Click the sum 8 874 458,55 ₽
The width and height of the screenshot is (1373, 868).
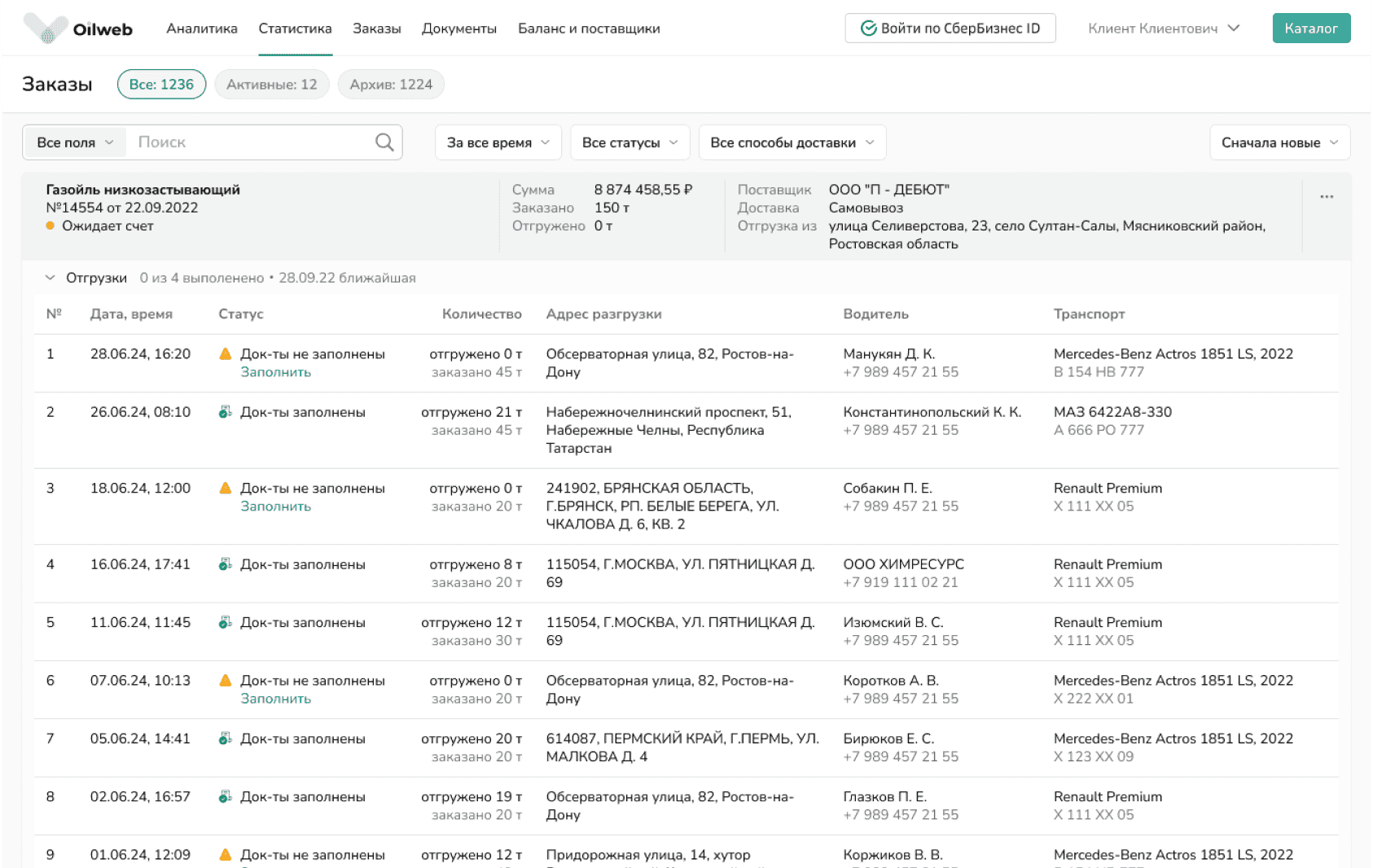643,190
